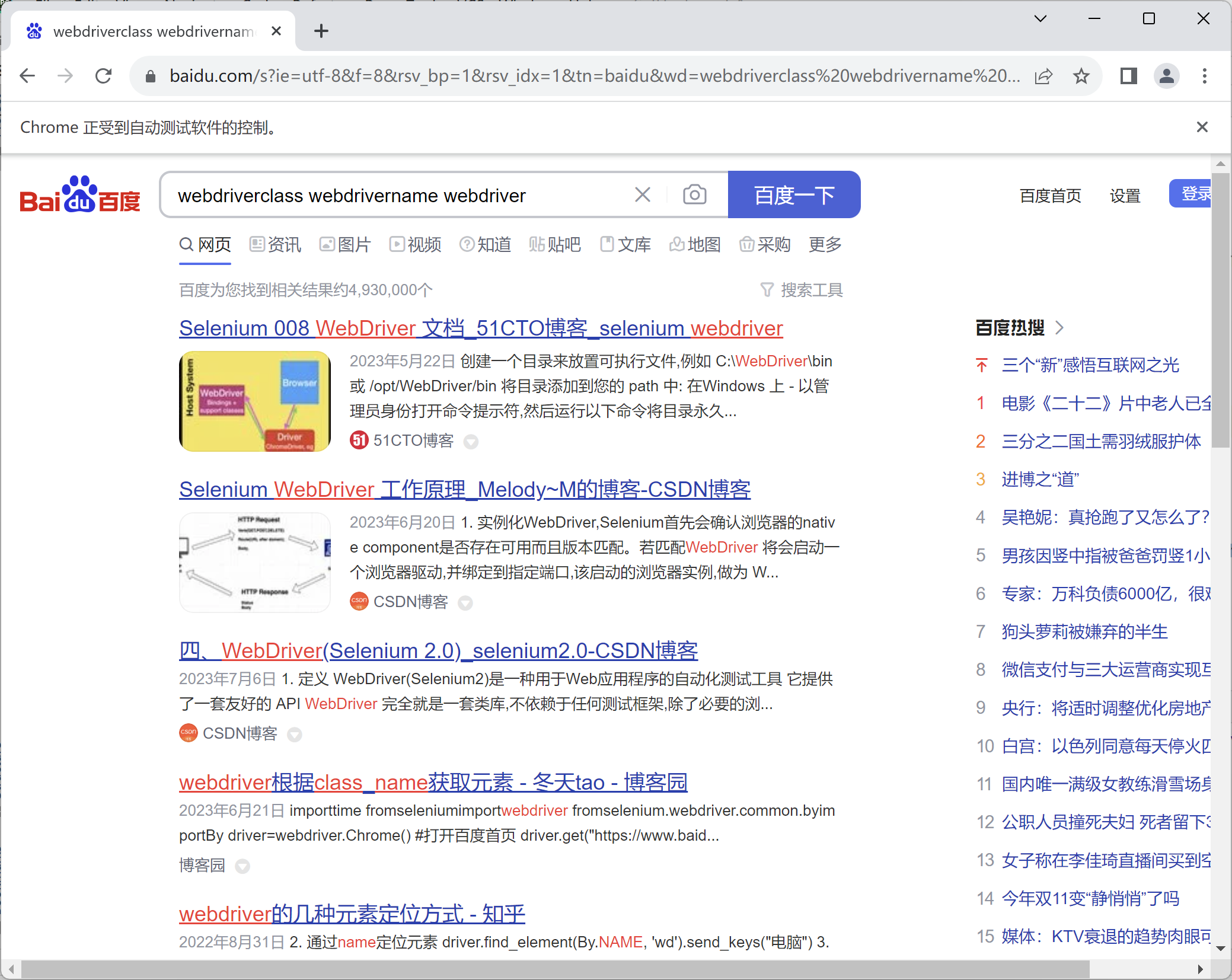Open Selenium WebDriver 工作原理 CSDN result
The width and height of the screenshot is (1232, 980).
(465, 490)
